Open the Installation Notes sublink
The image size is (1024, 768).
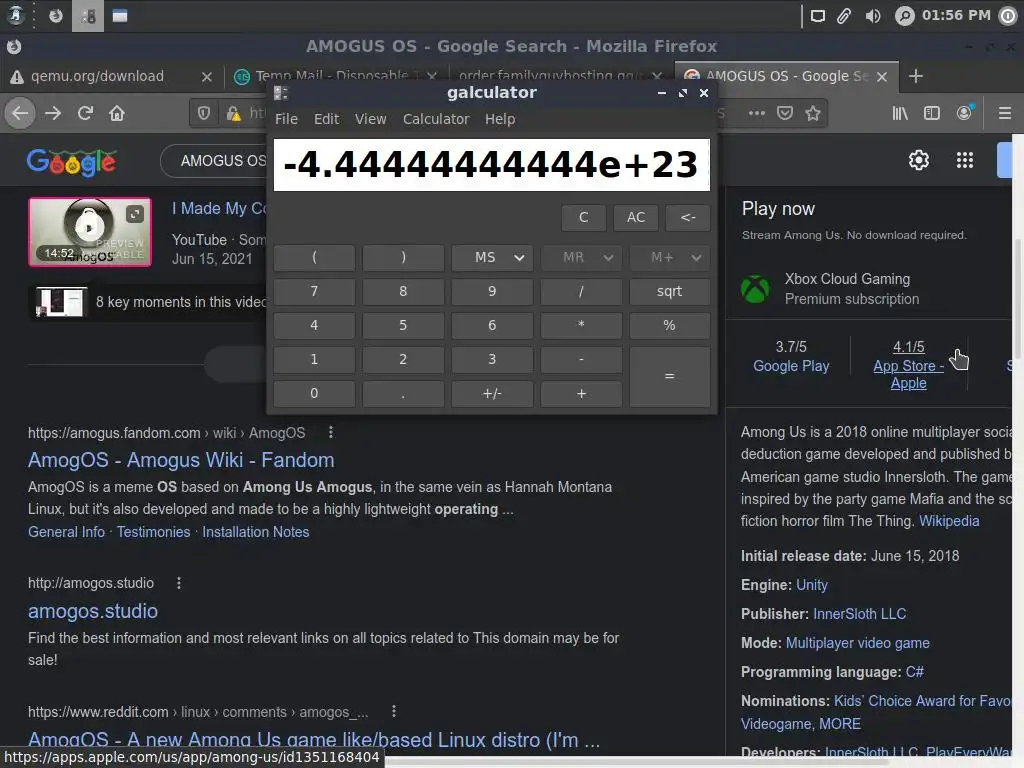[x=255, y=532]
